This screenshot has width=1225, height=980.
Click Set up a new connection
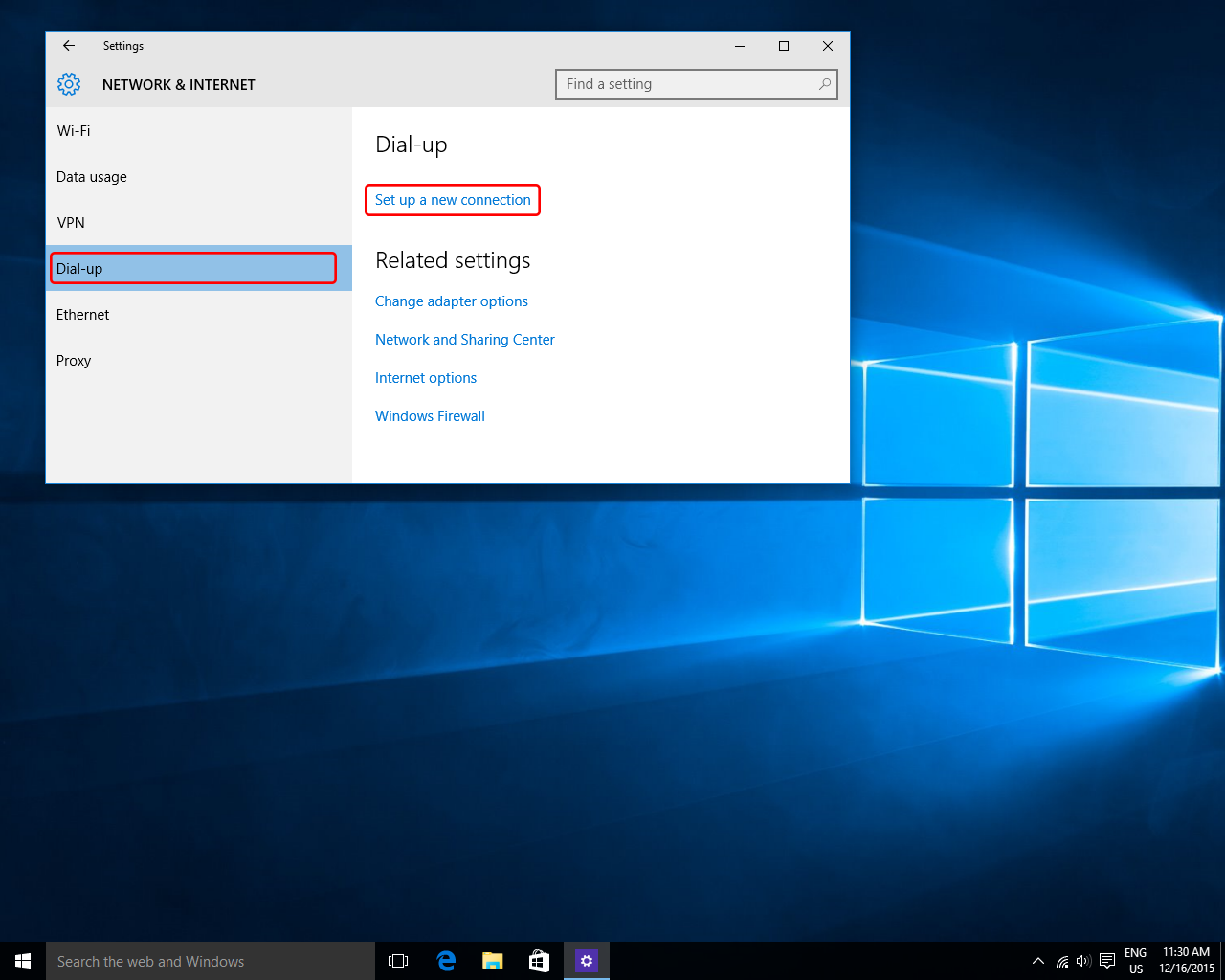click(x=453, y=200)
